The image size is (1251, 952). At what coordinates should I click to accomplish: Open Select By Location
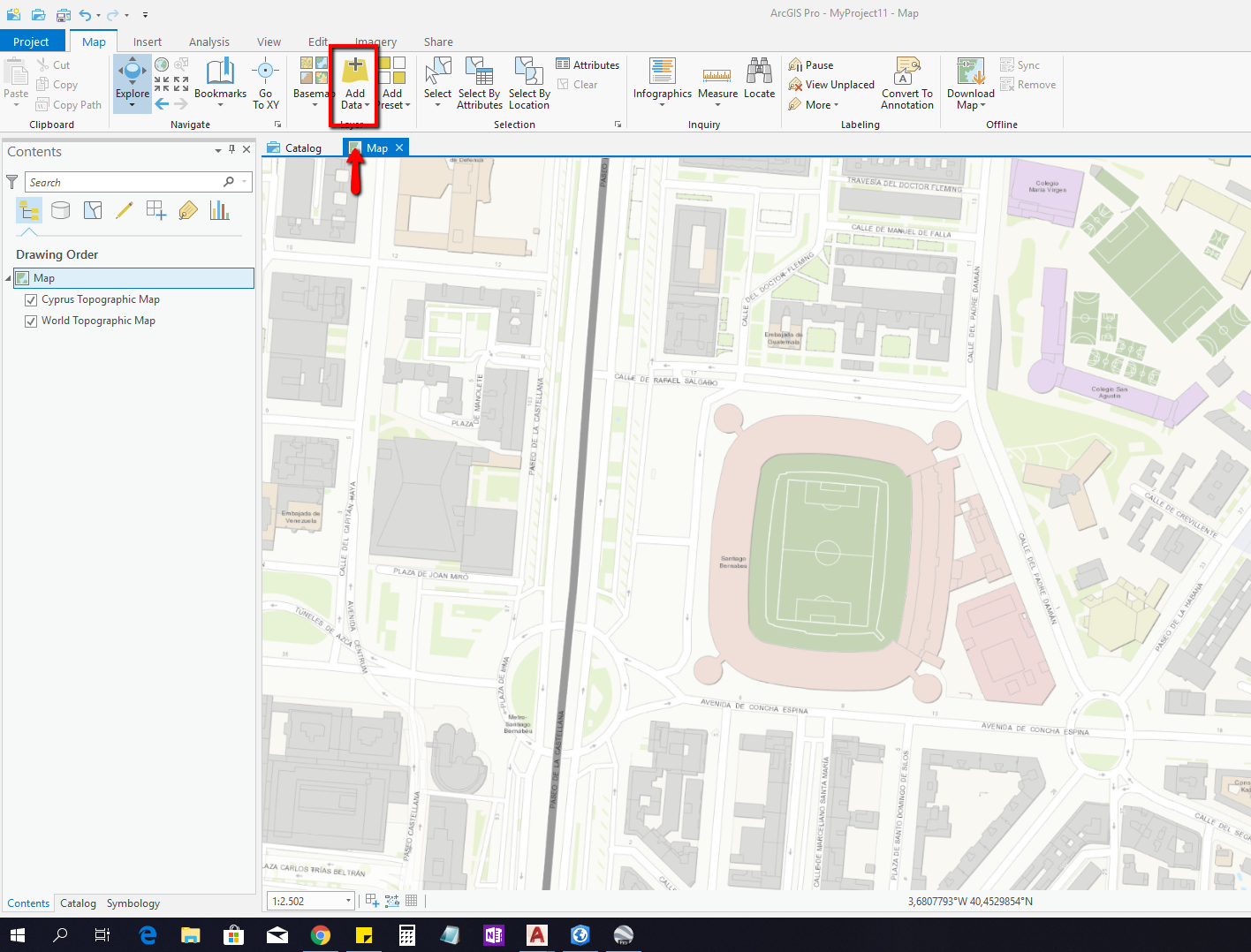click(529, 83)
